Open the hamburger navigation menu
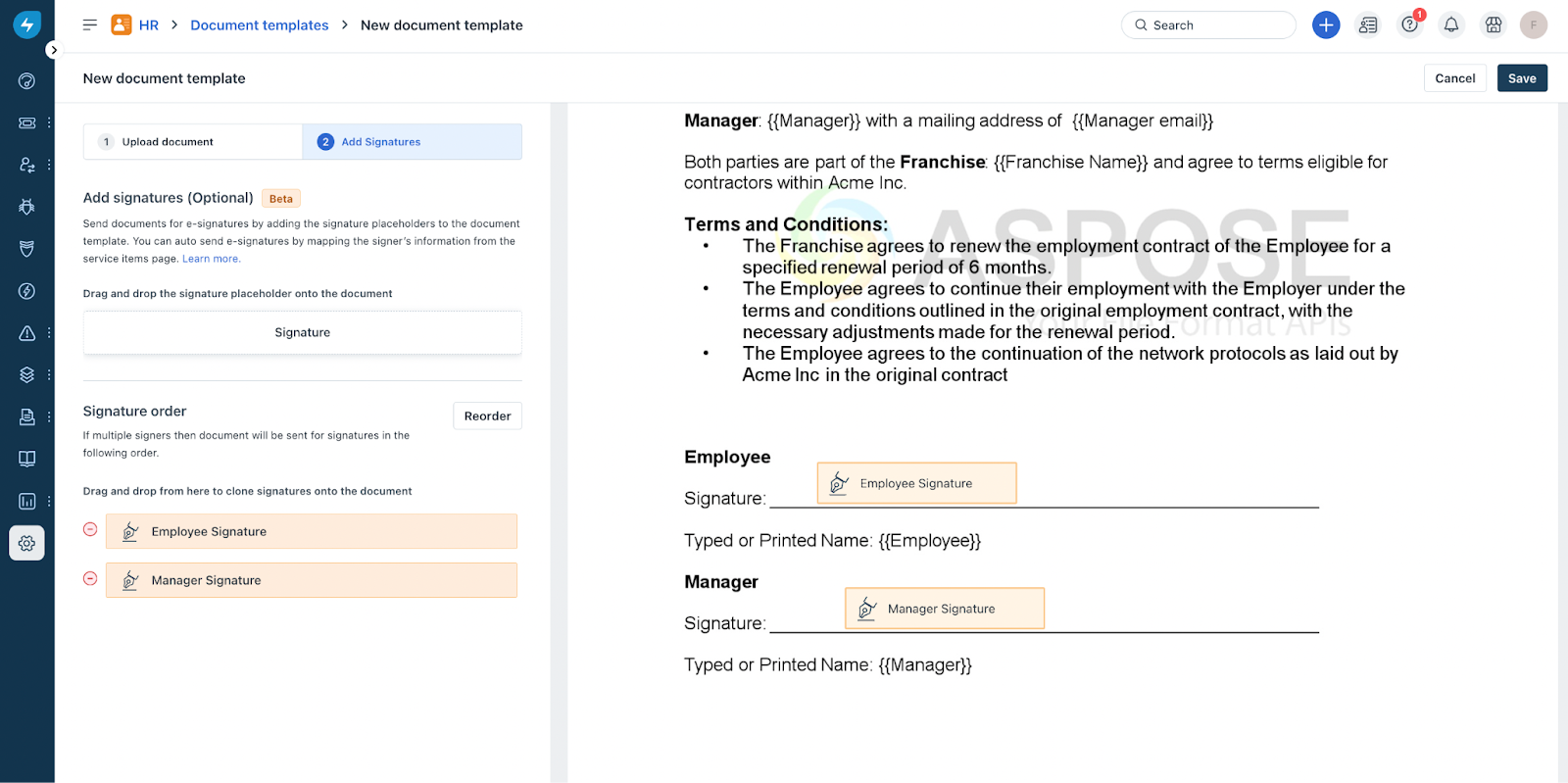The height and width of the screenshot is (783, 1568). (x=90, y=24)
